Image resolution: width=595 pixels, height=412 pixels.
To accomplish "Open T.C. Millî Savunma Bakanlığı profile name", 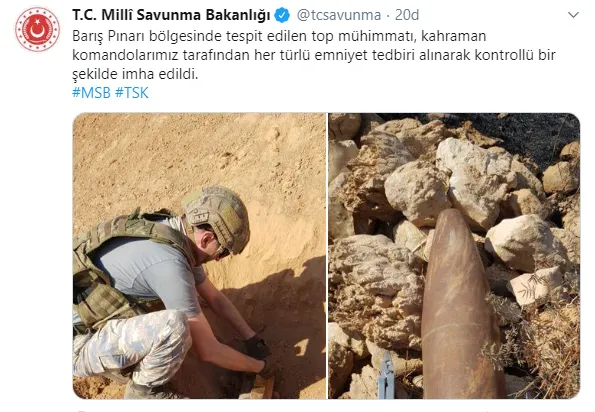I will [x=171, y=15].
